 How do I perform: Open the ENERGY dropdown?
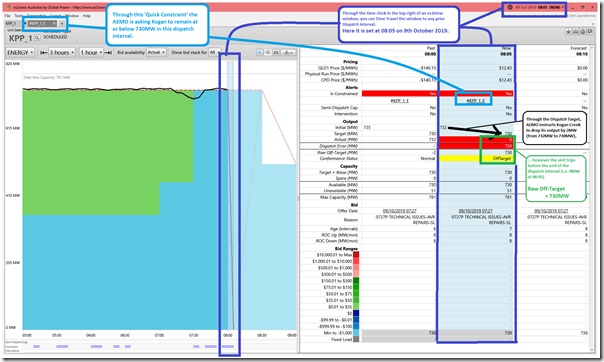[20, 52]
